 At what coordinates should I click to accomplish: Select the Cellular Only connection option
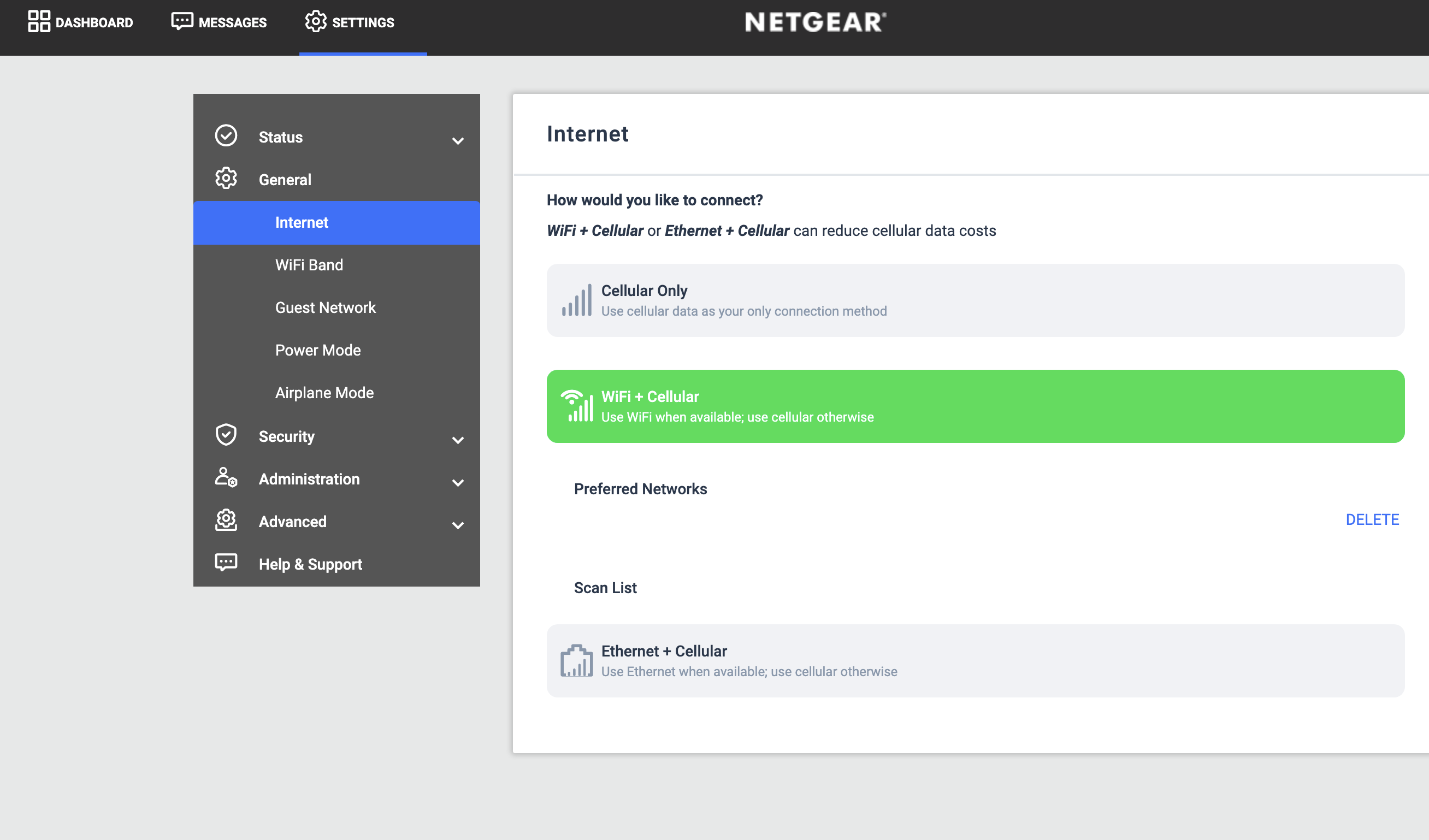click(x=975, y=300)
